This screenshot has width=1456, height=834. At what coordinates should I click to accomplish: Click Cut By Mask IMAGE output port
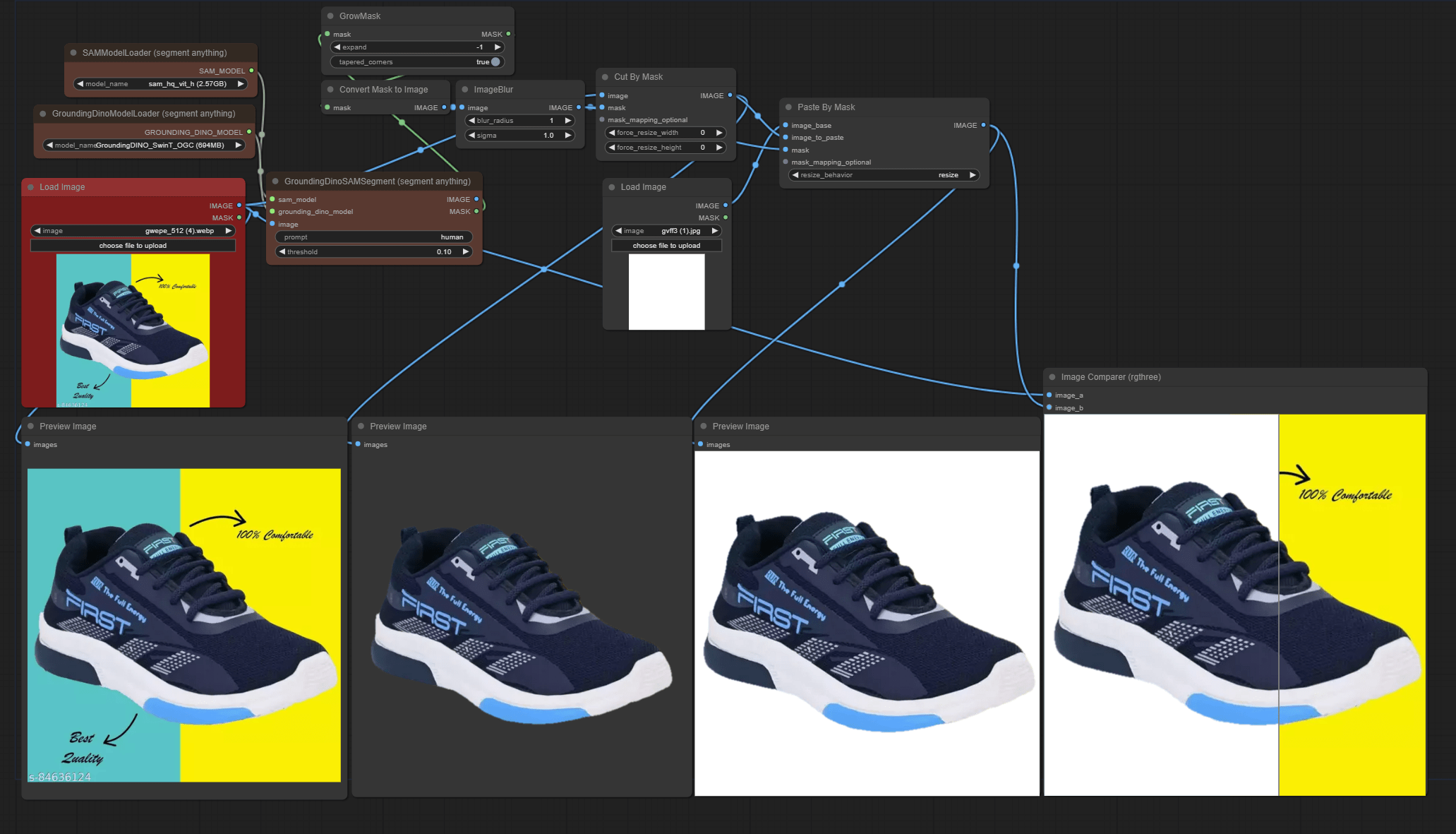[730, 95]
